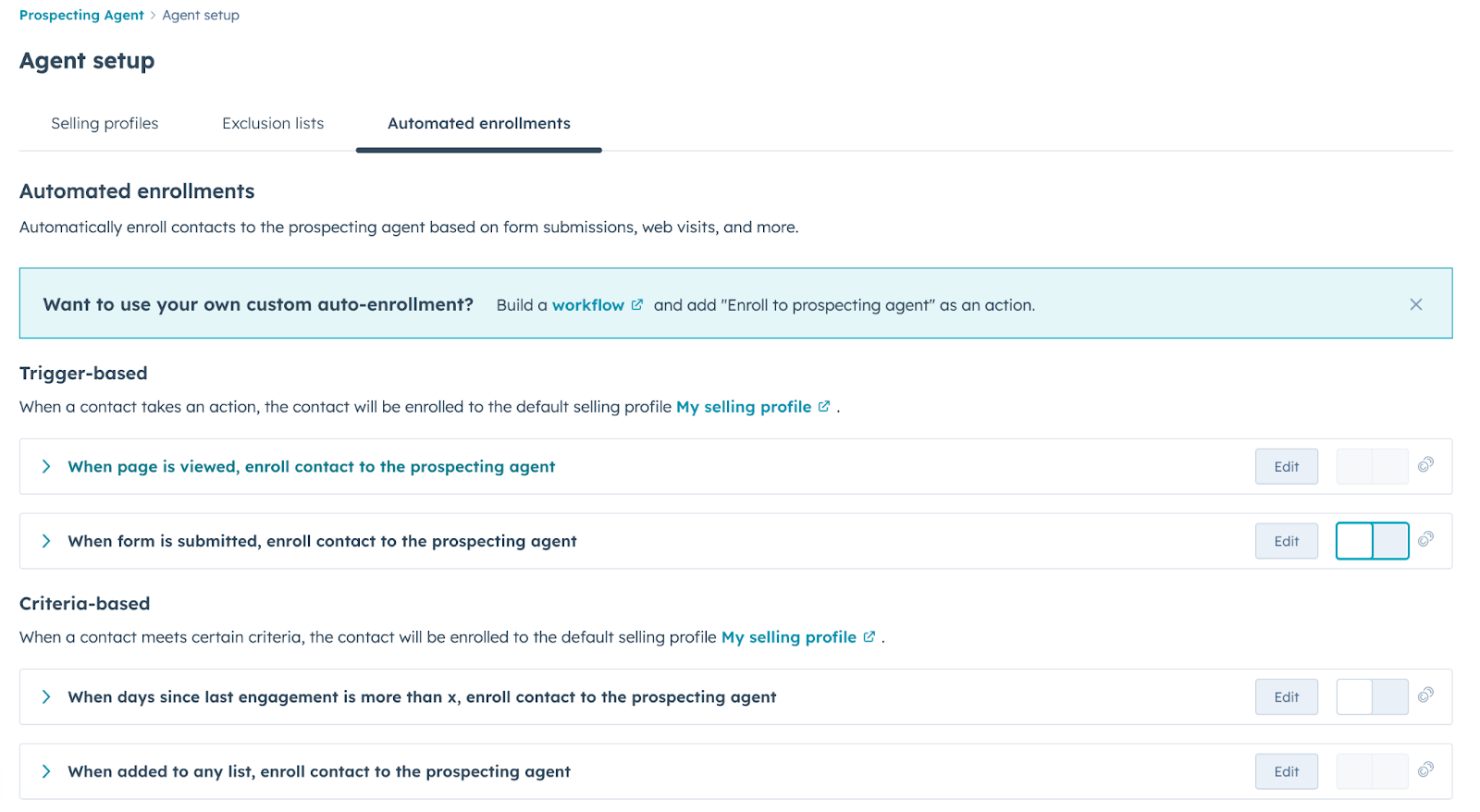This screenshot has width=1480, height=812.
Task: Click 'When page is viewed, enroll contact' title
Action: tap(311, 466)
